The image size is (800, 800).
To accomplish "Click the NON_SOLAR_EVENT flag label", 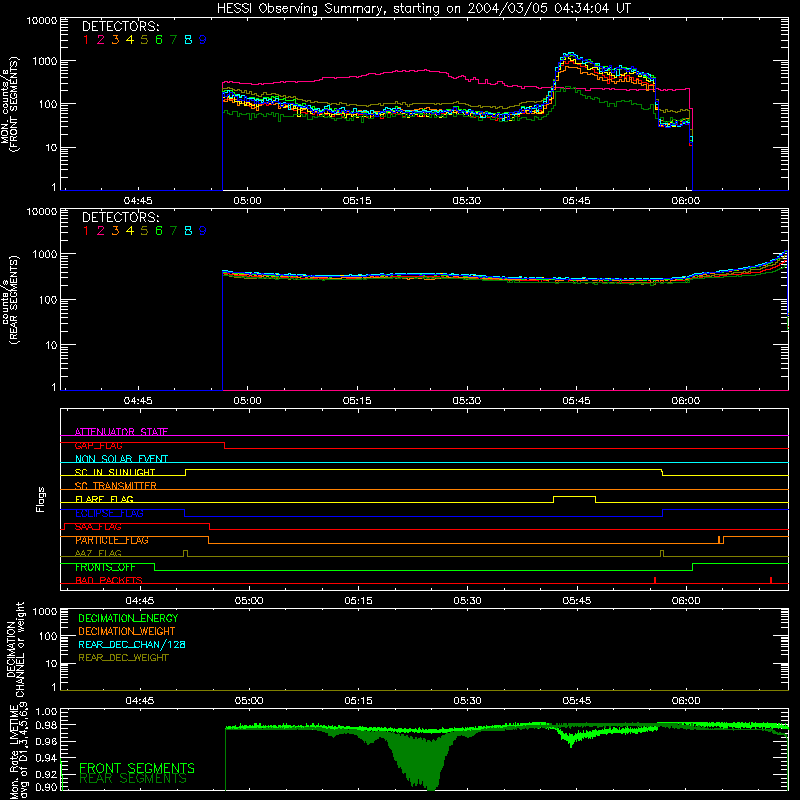I will pos(121,459).
